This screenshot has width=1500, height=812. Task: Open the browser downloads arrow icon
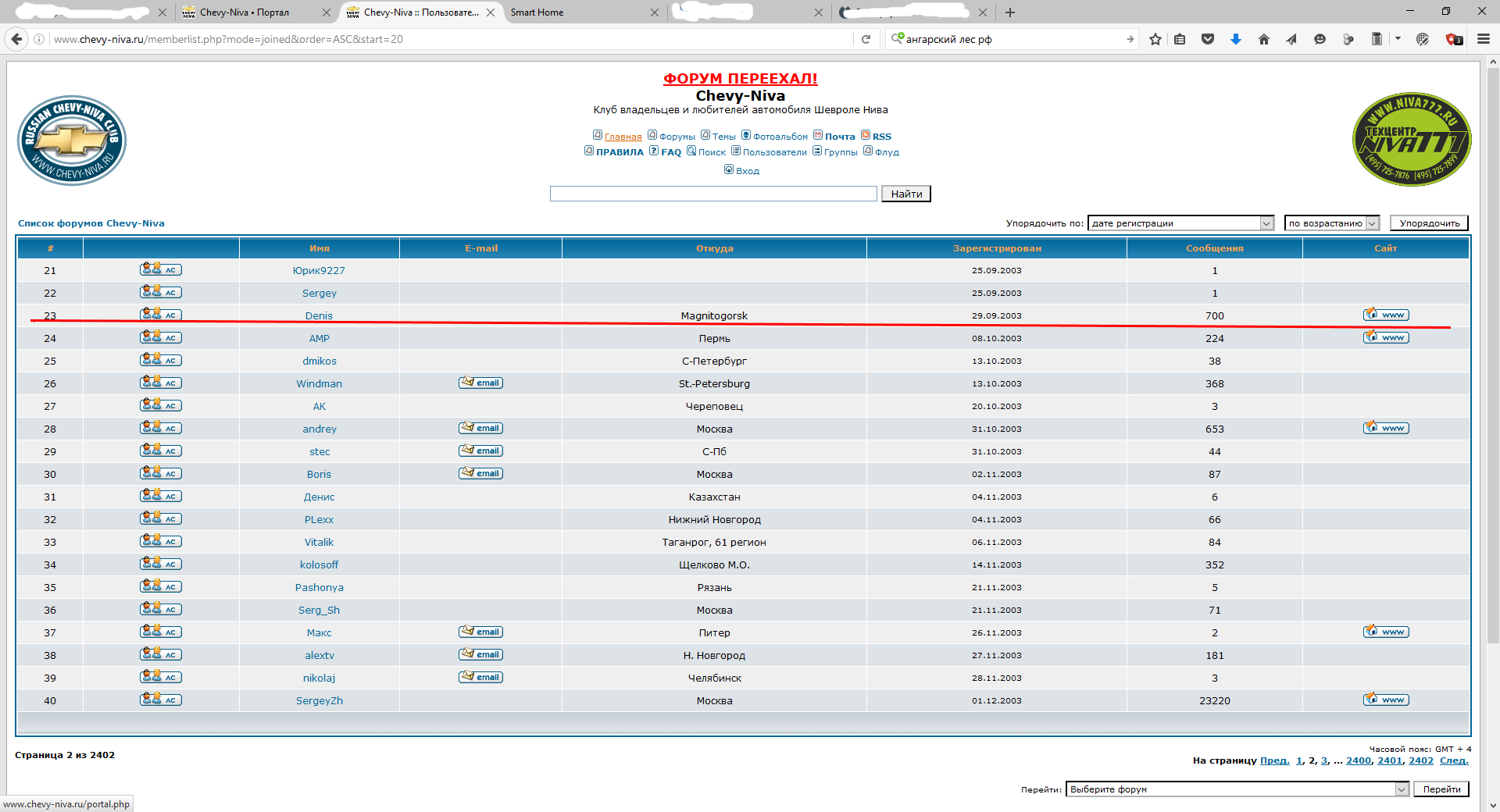pyautogui.click(x=1235, y=39)
